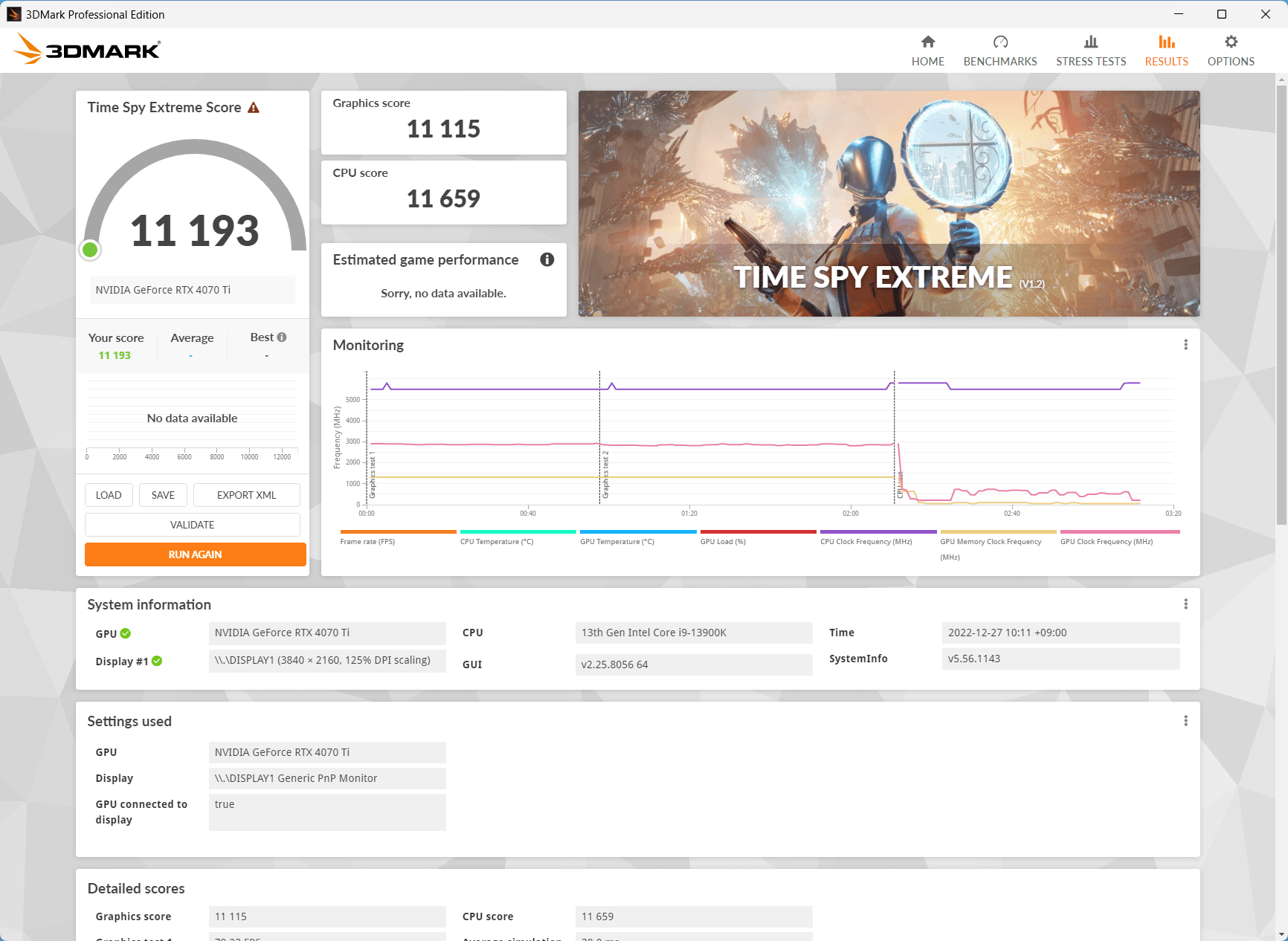1288x941 pixels.
Task: Click the Time Spy Extreme banner image
Action: tap(889, 204)
